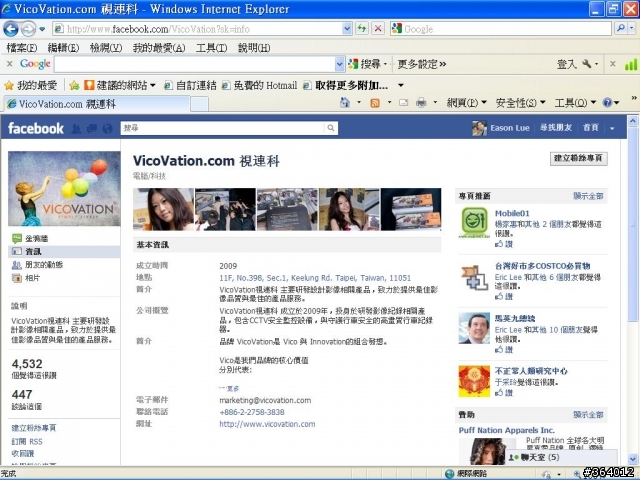Open the Google toolbar wrench settings
640x480 pixels.
pos(590,64)
